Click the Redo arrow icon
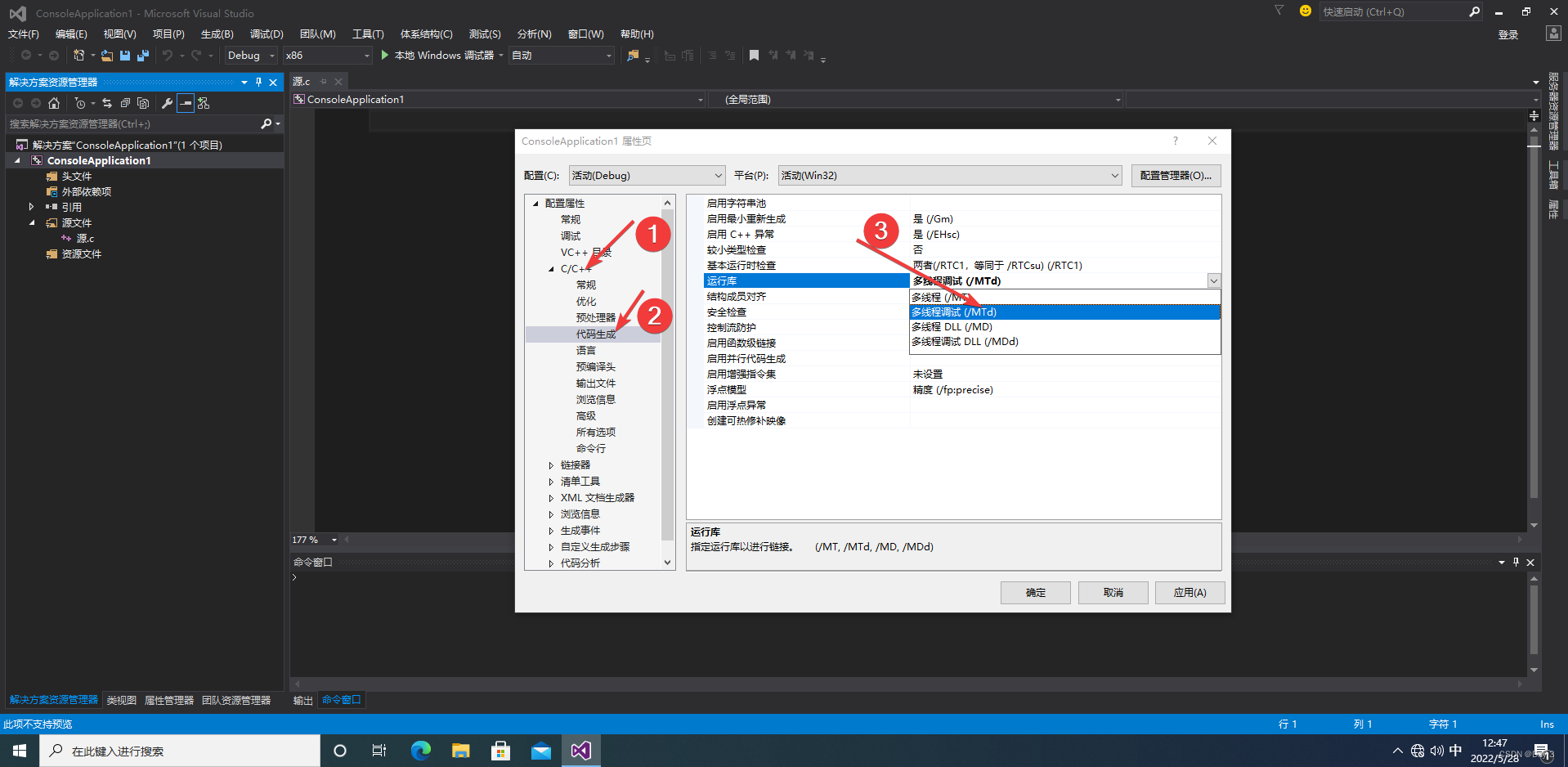 click(196, 55)
